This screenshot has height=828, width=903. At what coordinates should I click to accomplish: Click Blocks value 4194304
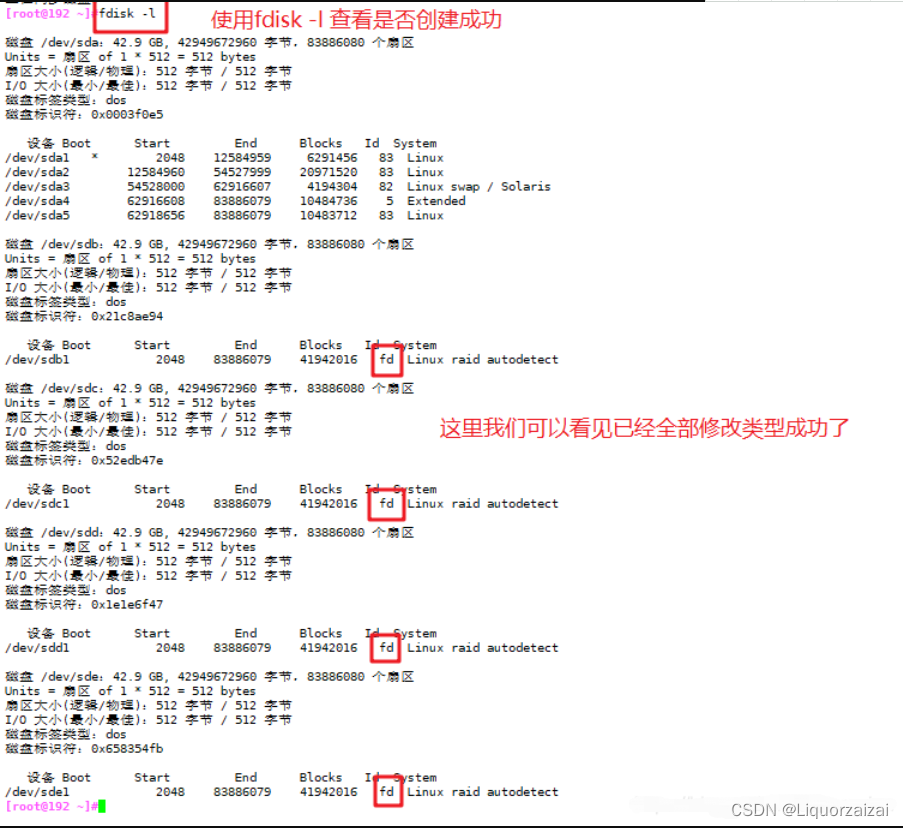point(332,187)
